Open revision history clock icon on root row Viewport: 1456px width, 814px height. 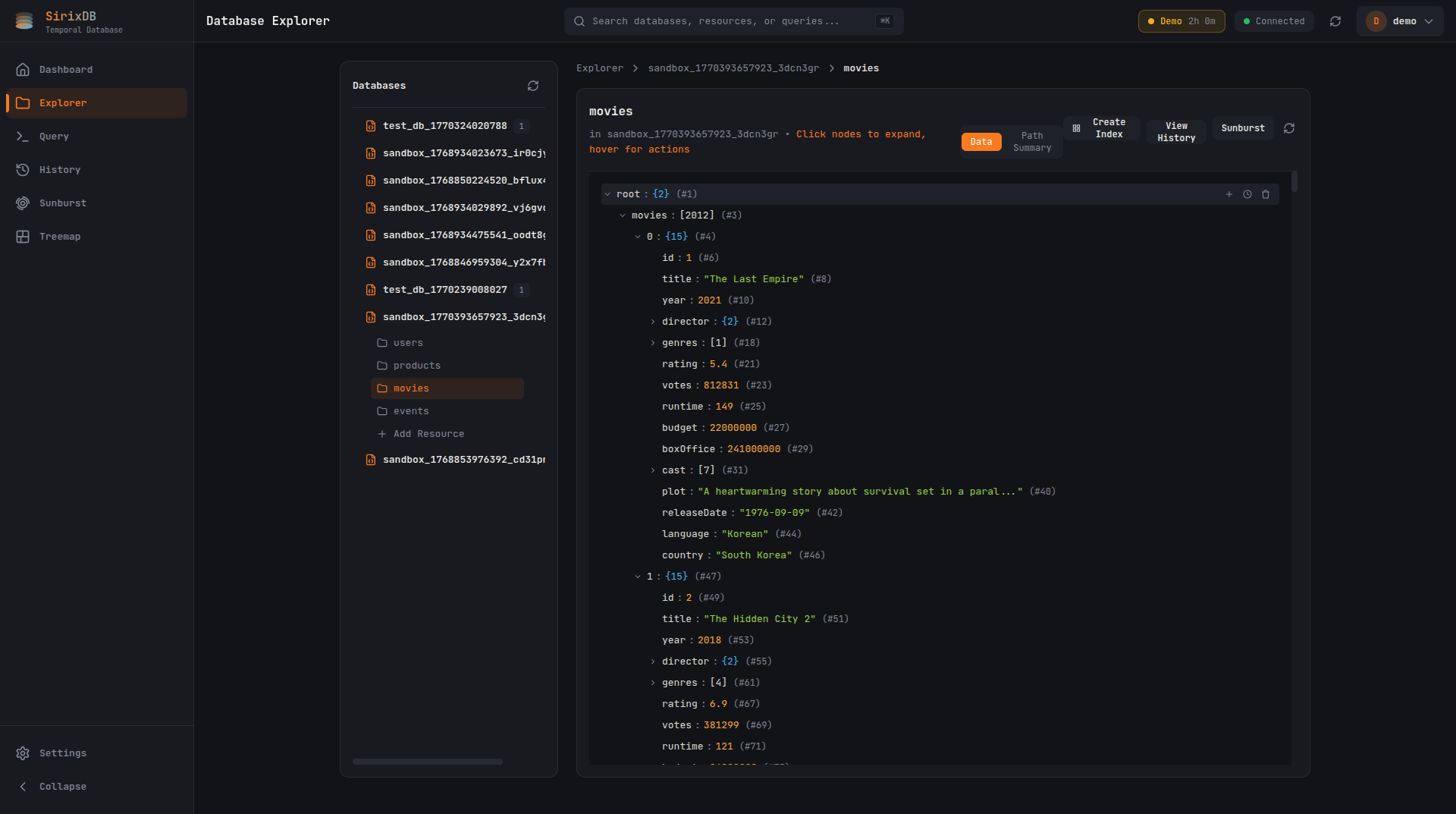1247,194
